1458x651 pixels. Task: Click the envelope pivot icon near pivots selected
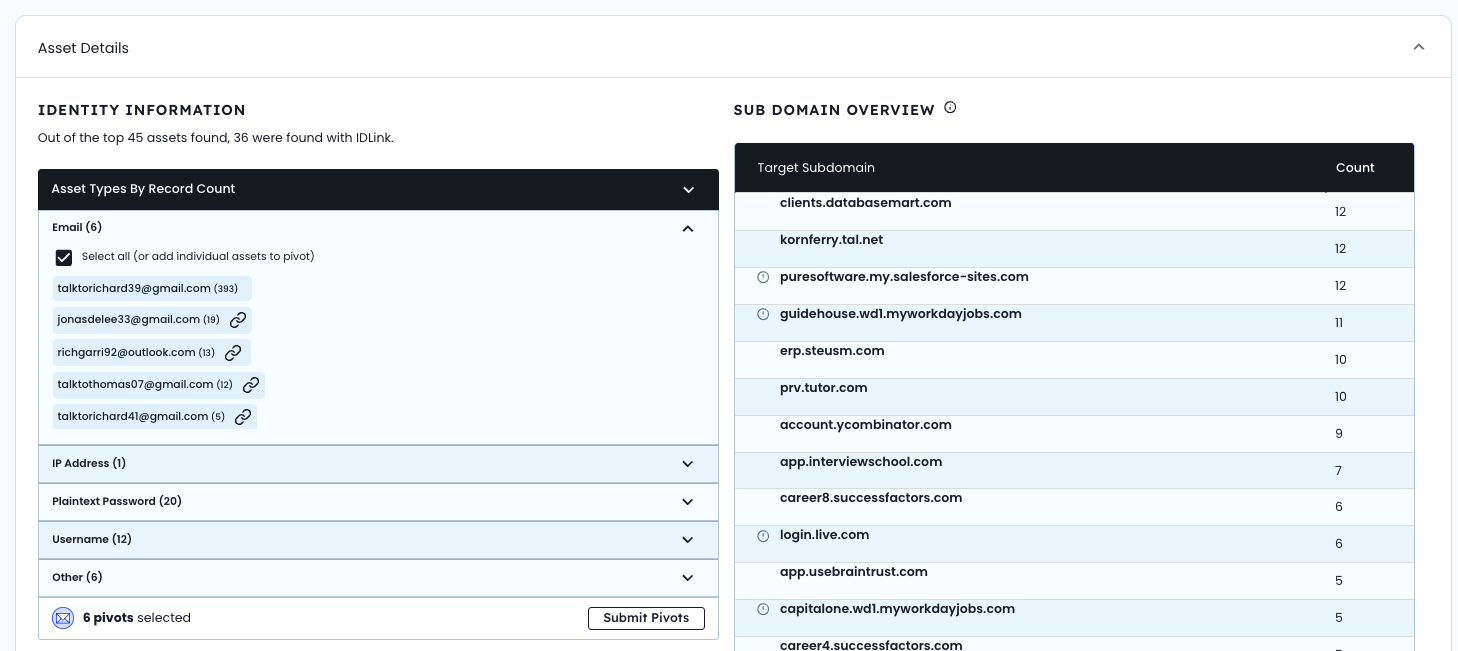[x=63, y=618]
